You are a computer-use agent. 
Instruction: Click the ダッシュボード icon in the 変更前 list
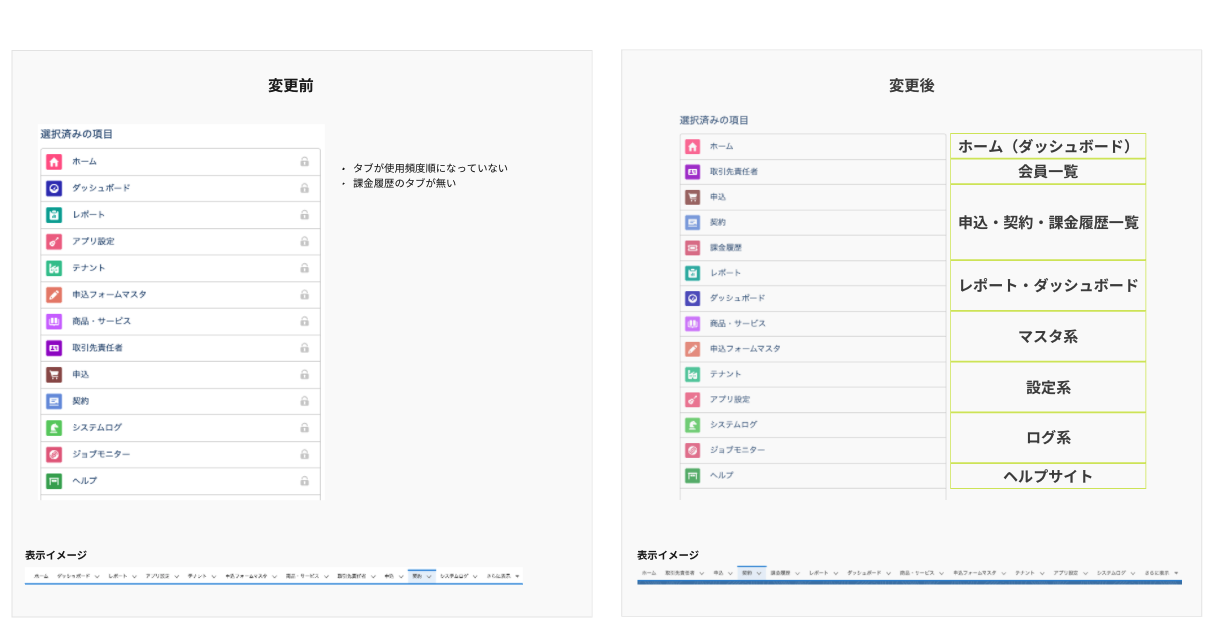coord(54,188)
